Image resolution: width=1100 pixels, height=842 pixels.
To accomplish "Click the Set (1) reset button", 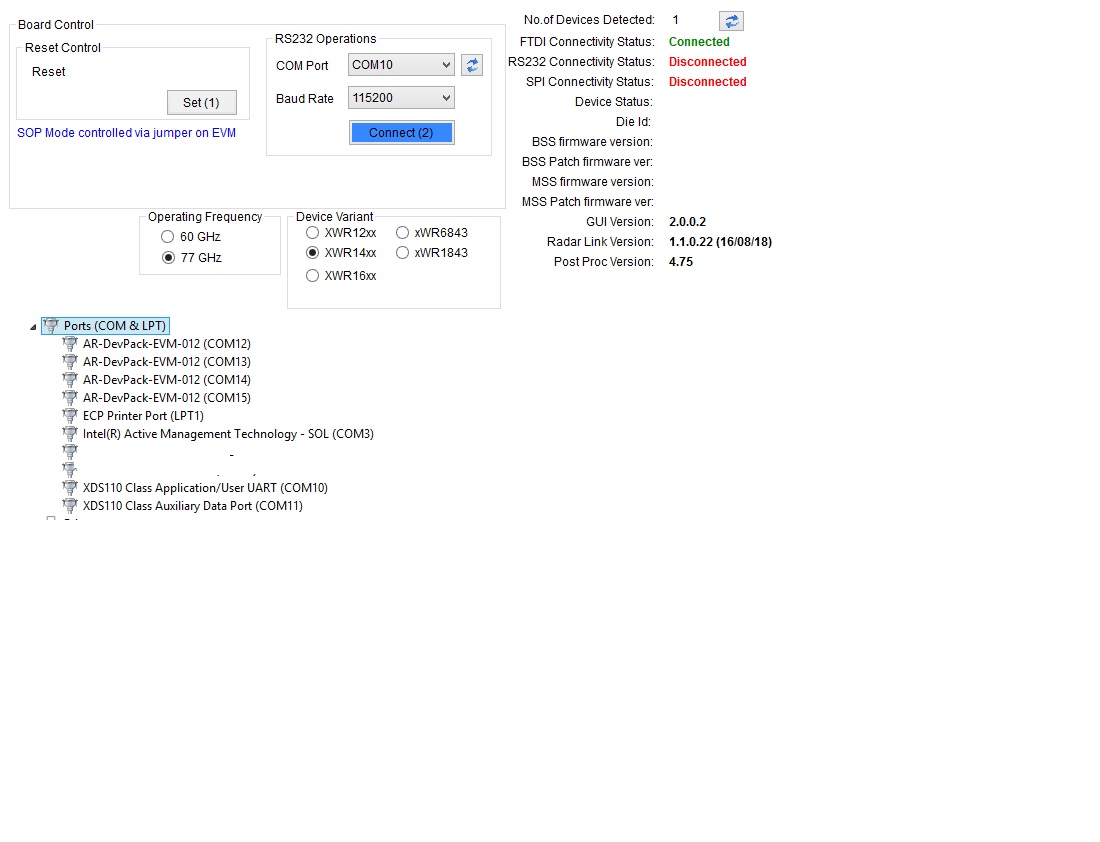I will click(201, 102).
